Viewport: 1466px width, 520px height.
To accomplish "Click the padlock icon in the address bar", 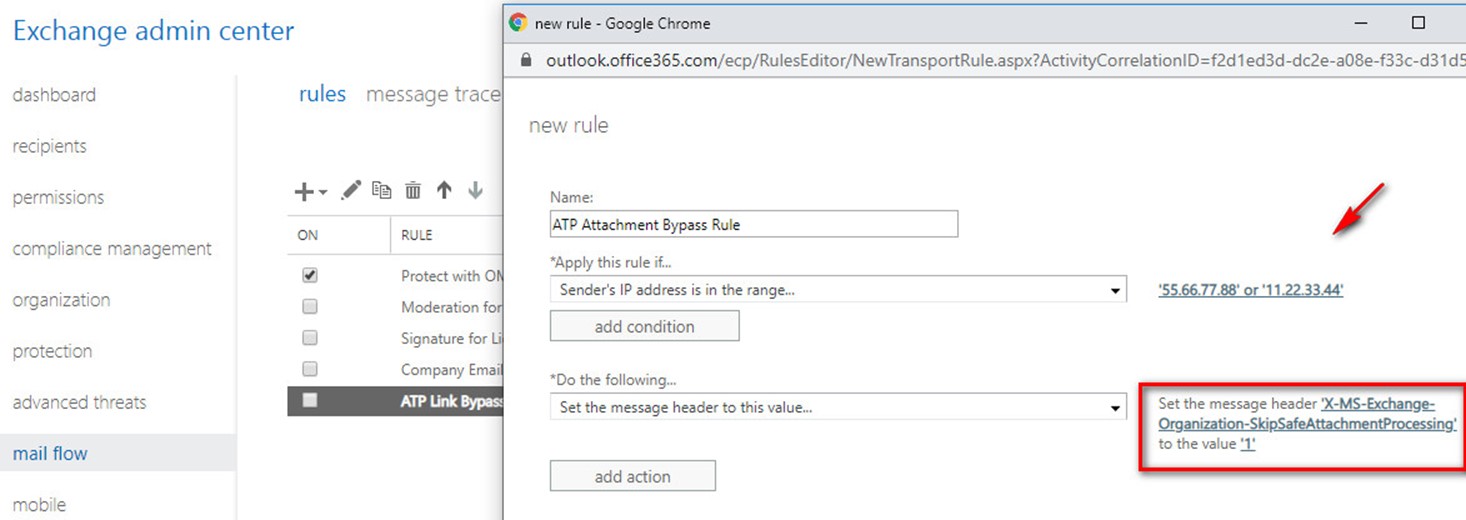I will tap(527, 61).
